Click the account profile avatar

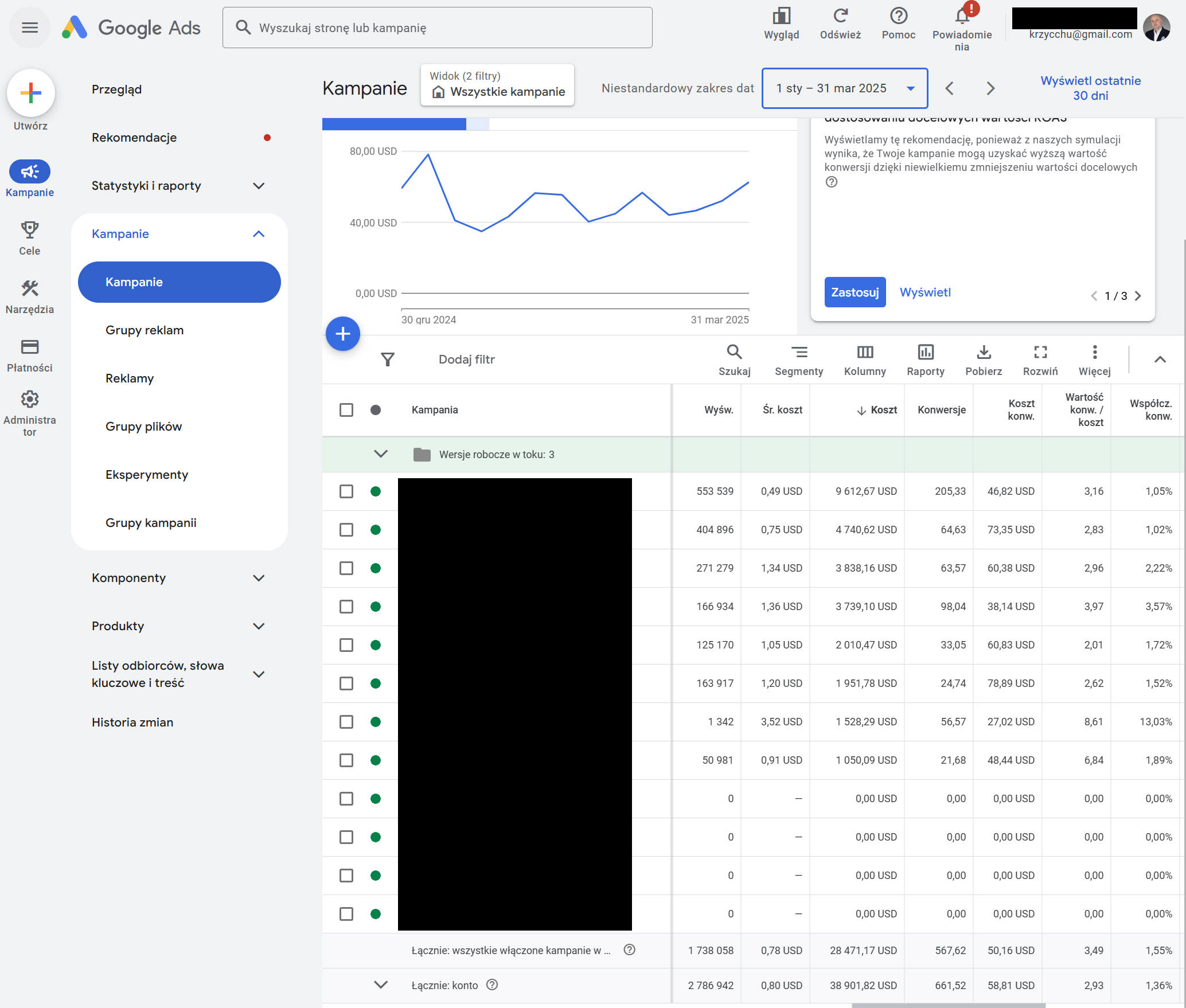point(1156,28)
